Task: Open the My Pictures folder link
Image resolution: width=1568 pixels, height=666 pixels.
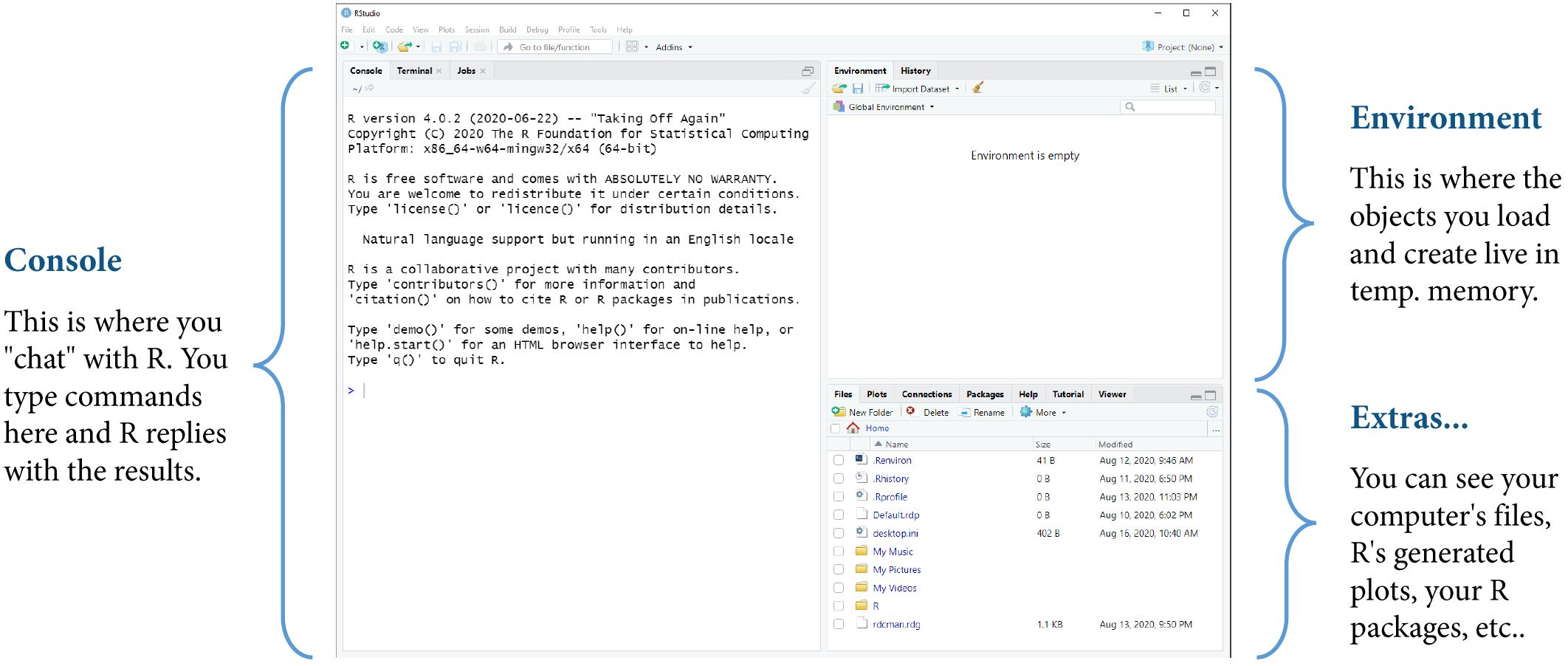Action: [x=896, y=569]
